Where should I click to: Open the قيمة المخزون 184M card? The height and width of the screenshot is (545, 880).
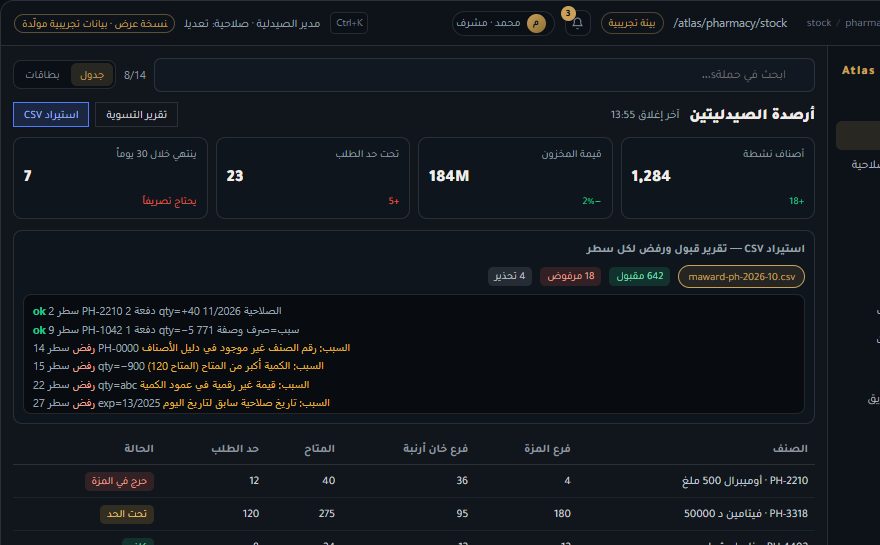[515, 178]
